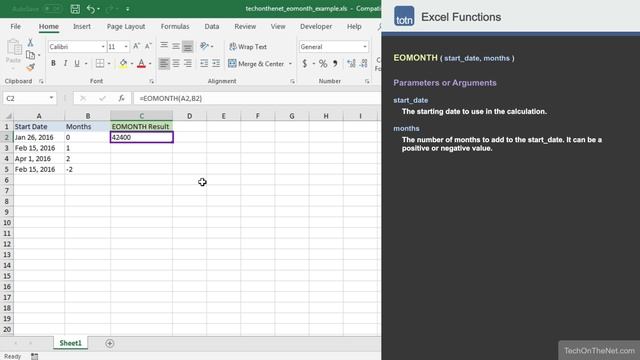Expand the Merge & Center dropdown arrow
Screen dimensions: 640x360
(x=290, y=64)
